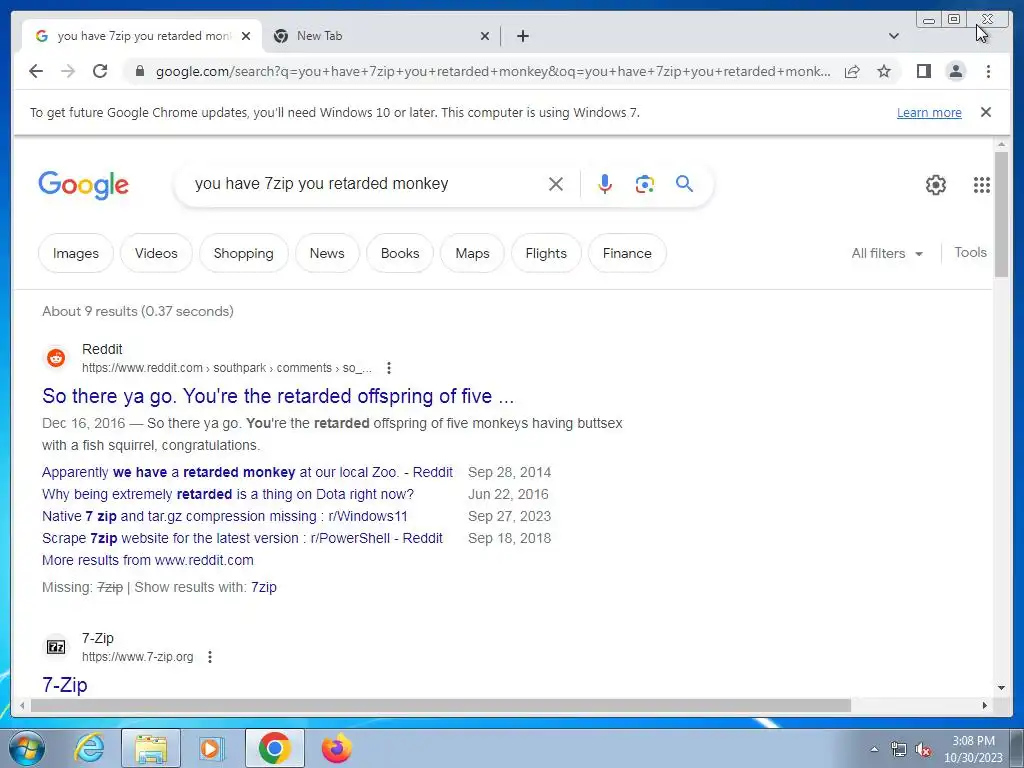Viewport: 1024px width, 768px height.
Task: Start voice search with the microphone icon
Action: [605, 184]
